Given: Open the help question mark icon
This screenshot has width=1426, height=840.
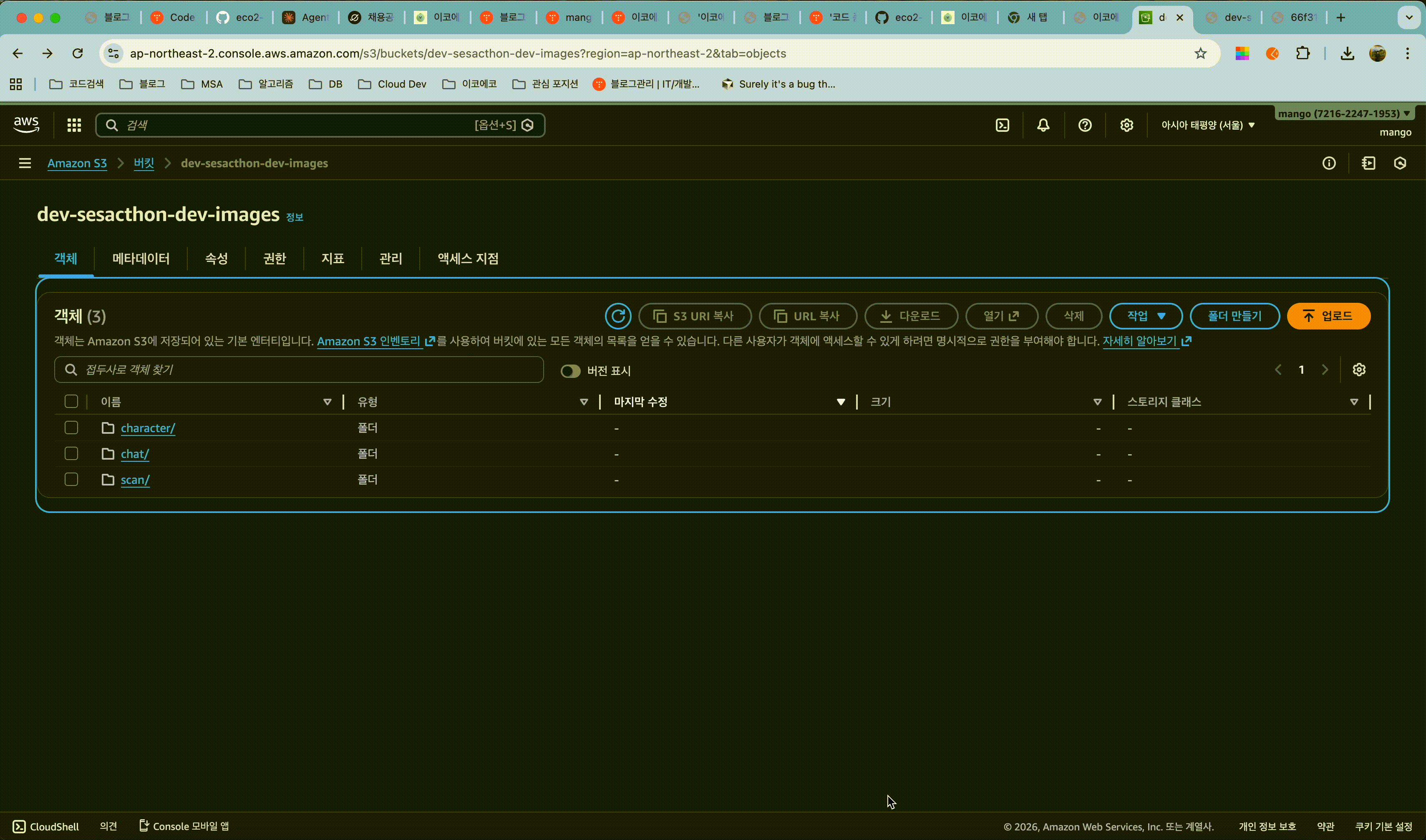Looking at the screenshot, I should [x=1084, y=125].
